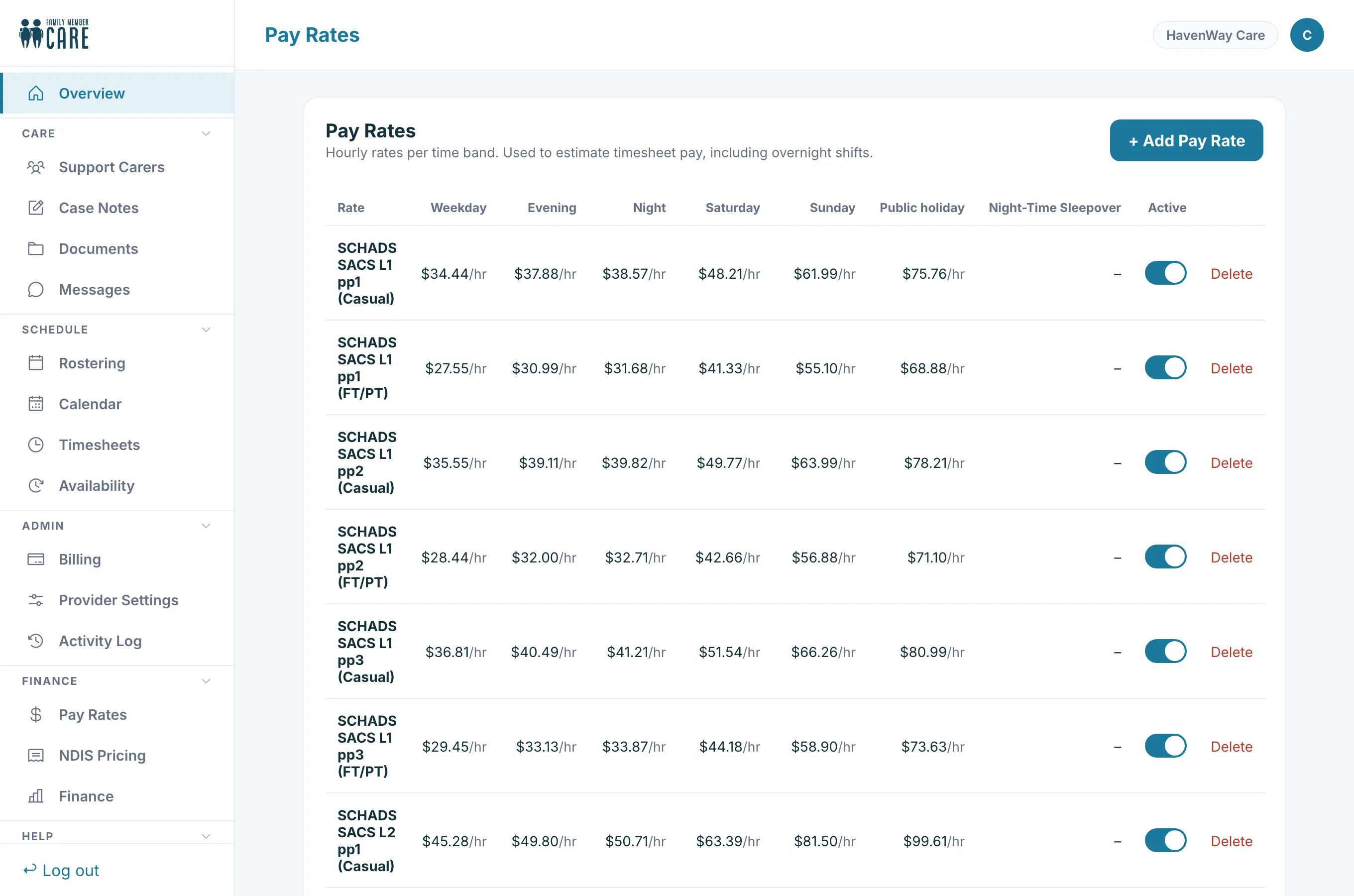1354x896 pixels.
Task: Click the Family Member Care logo
Action: point(54,34)
